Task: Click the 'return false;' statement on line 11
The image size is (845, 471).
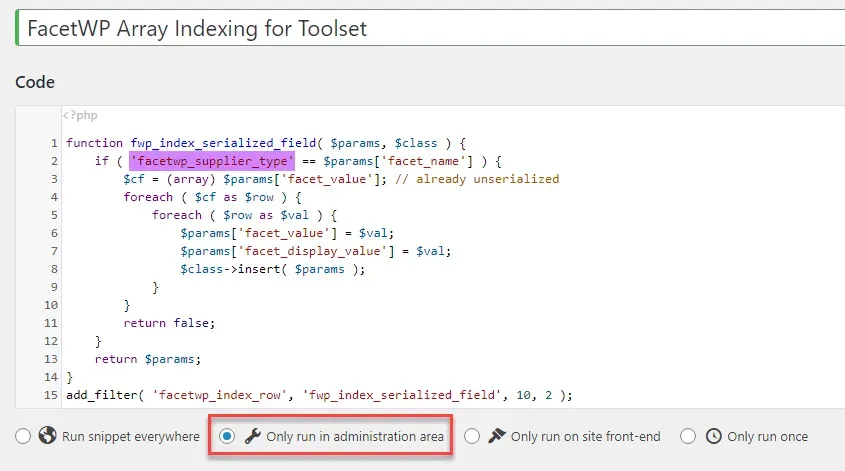Action: coord(169,323)
